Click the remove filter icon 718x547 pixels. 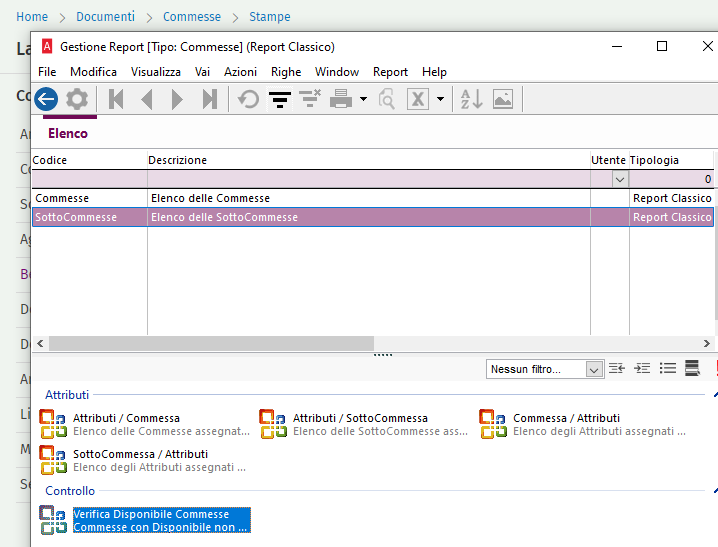pos(310,99)
